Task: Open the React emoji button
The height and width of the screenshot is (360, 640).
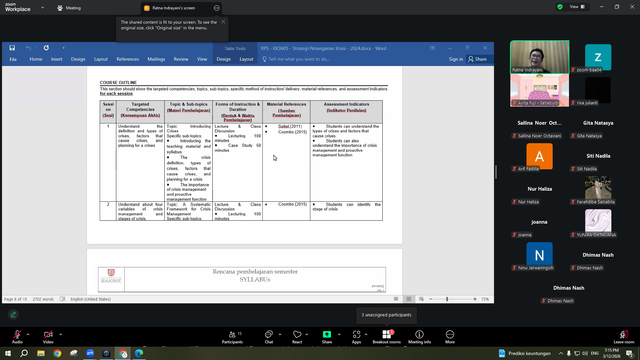Action: coord(297,337)
